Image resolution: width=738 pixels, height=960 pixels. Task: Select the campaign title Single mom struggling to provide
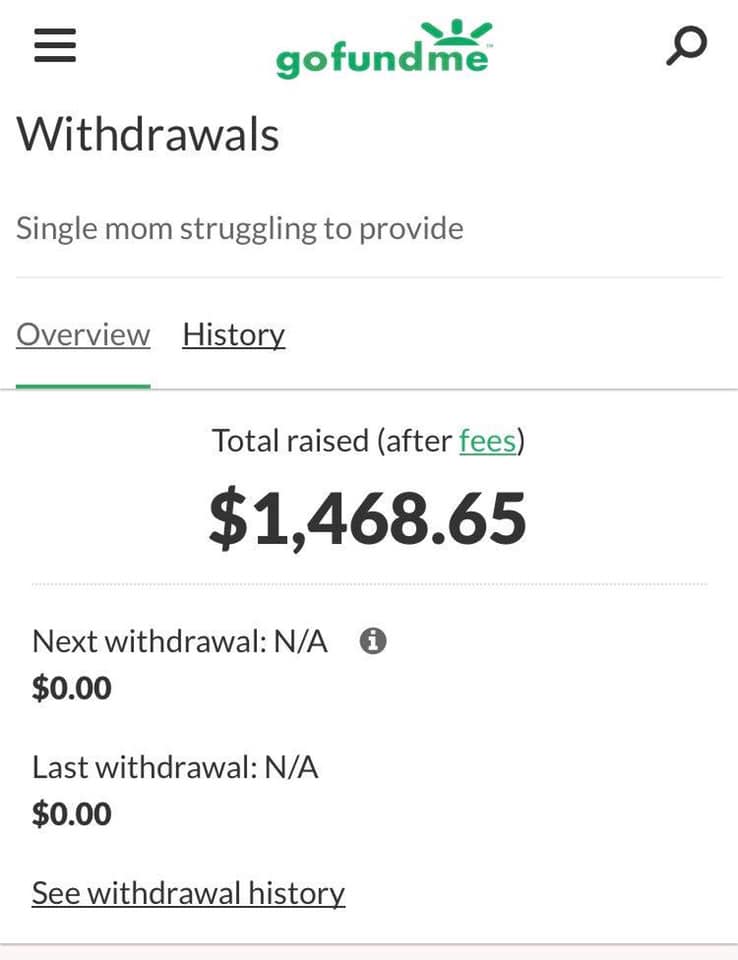point(240,228)
